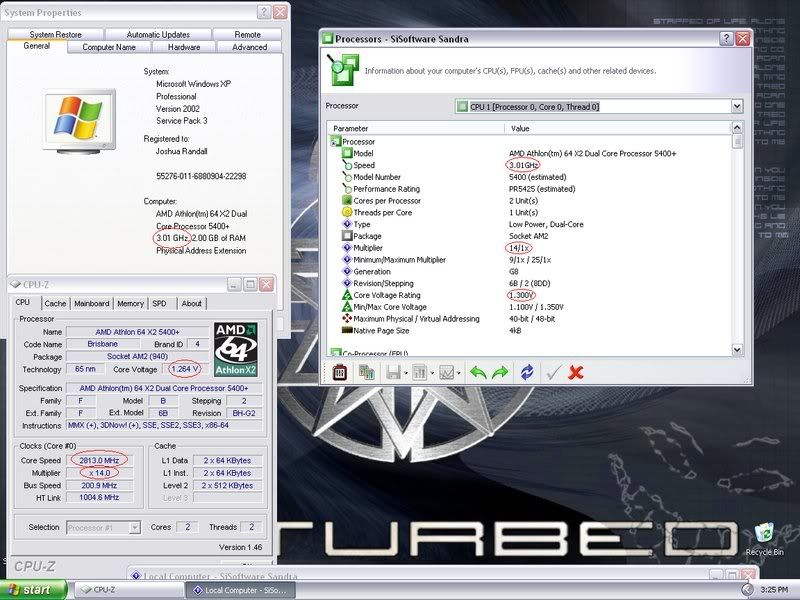Switch to the About tab in CPU-Z
The height and width of the screenshot is (600, 800).
[x=192, y=304]
